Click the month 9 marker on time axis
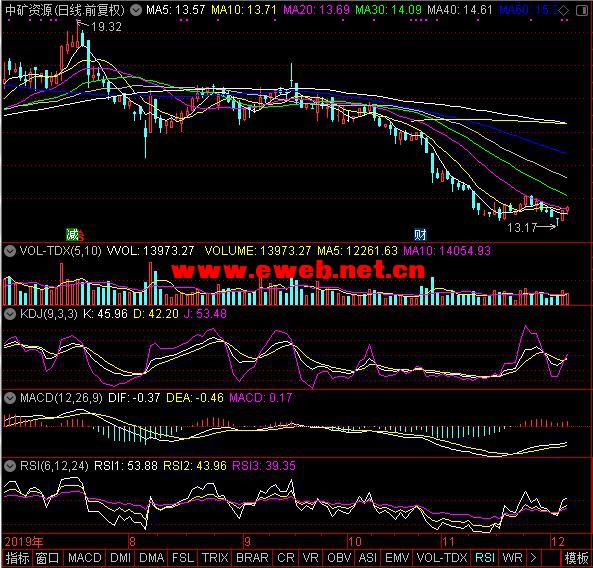 click(247, 542)
